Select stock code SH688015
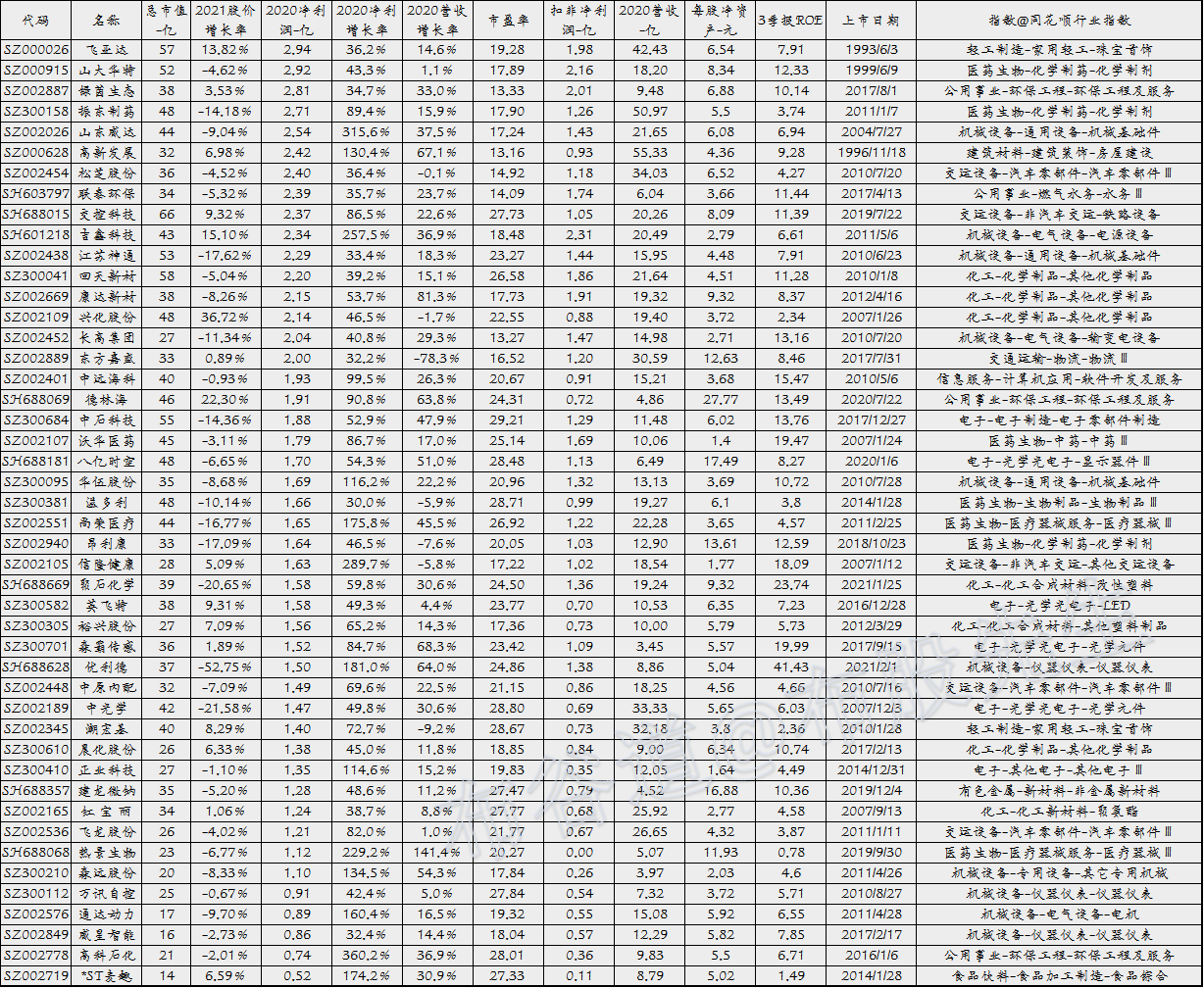The height and width of the screenshot is (988, 1204). point(35,215)
